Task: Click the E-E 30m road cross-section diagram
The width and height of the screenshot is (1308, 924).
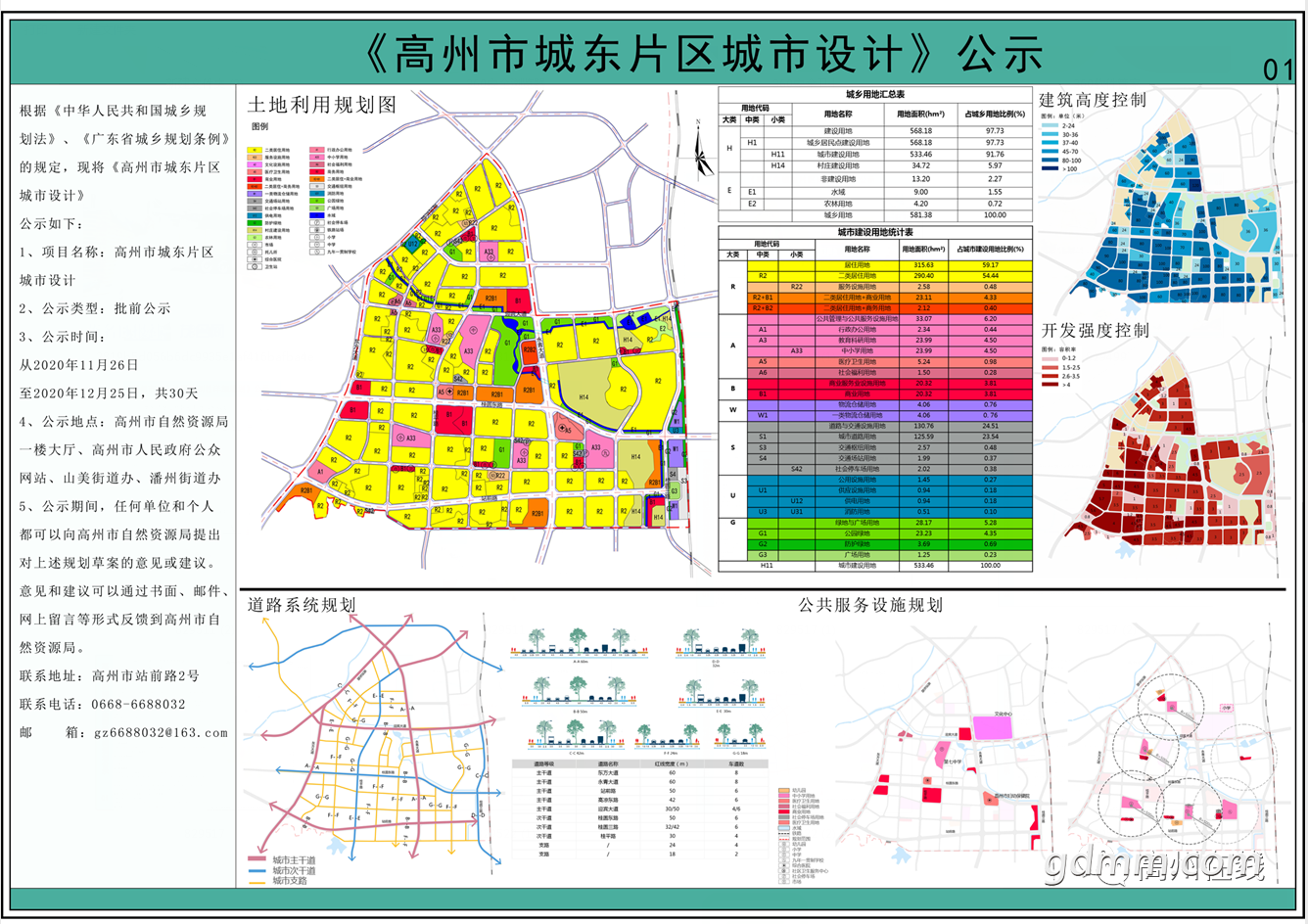Action: (723, 695)
